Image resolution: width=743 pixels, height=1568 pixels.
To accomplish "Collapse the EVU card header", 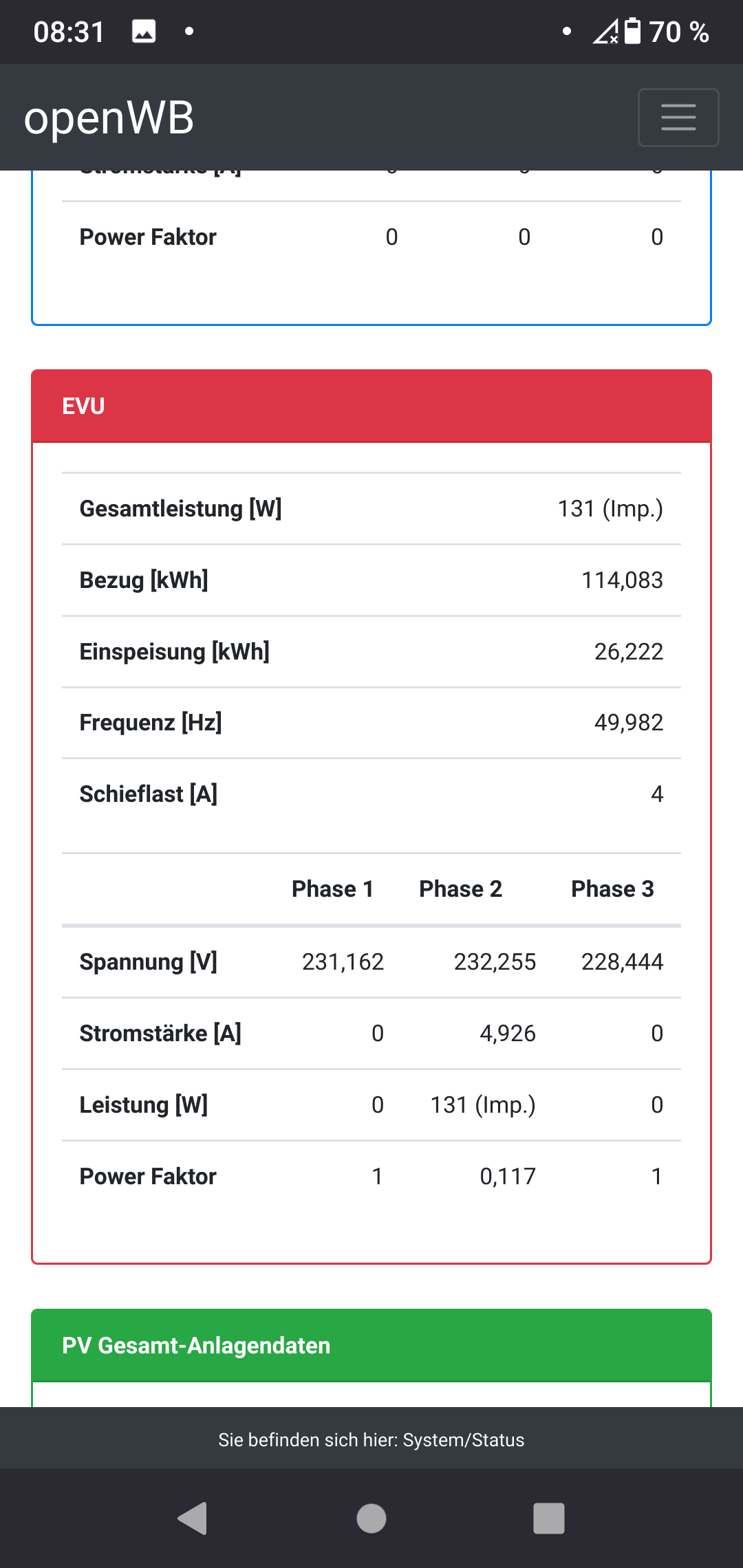I will click(x=371, y=406).
